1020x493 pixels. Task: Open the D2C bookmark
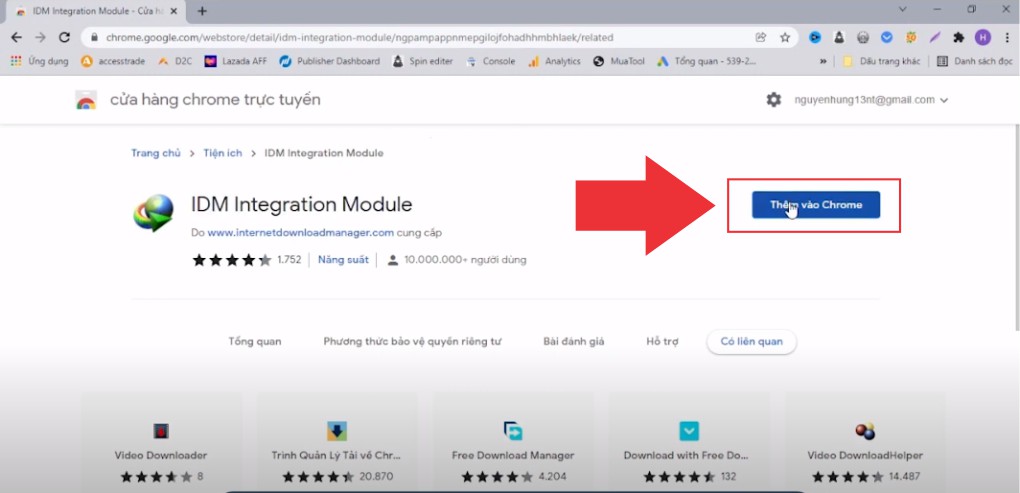click(175, 61)
